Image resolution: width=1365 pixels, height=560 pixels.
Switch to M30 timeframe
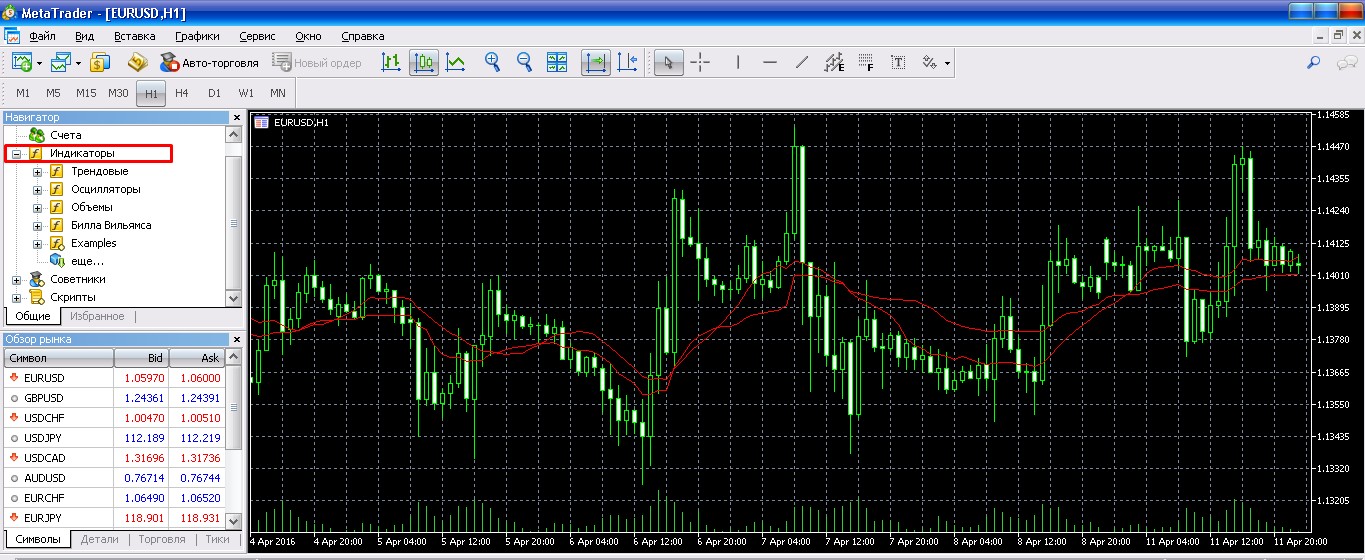[x=118, y=93]
